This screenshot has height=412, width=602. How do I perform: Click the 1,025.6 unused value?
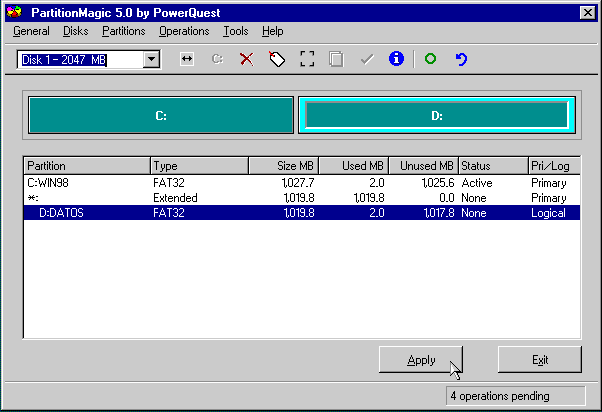click(x=438, y=183)
